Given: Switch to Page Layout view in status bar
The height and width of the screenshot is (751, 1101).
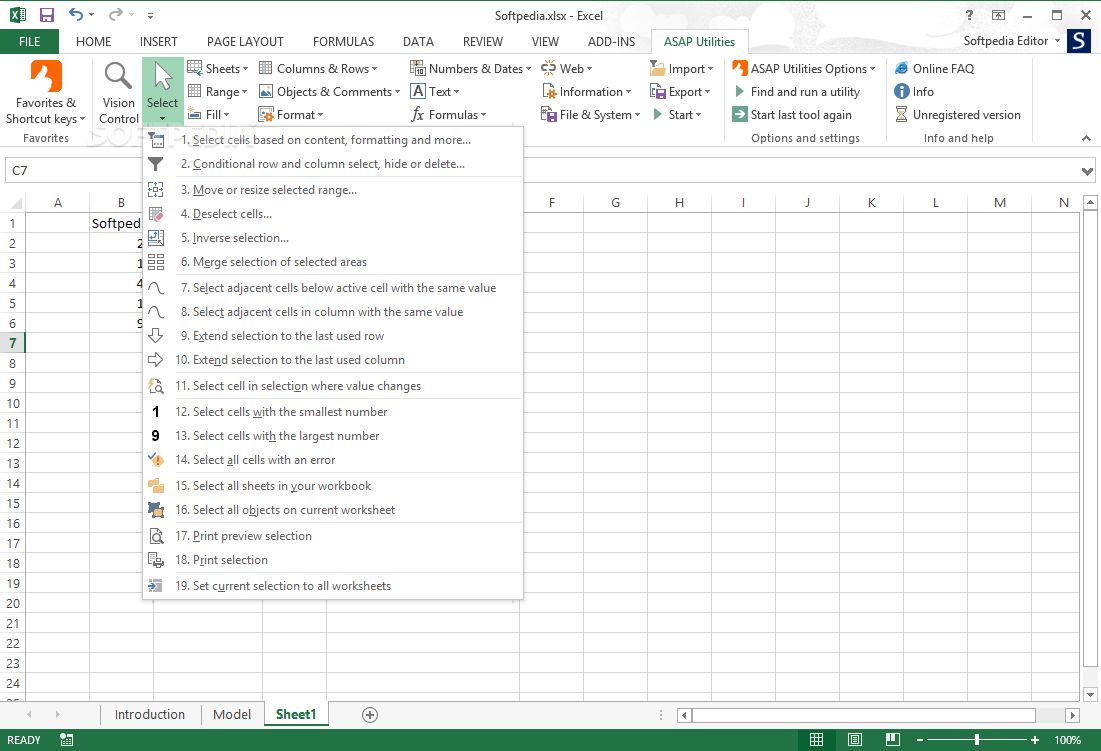Looking at the screenshot, I should pos(855,740).
